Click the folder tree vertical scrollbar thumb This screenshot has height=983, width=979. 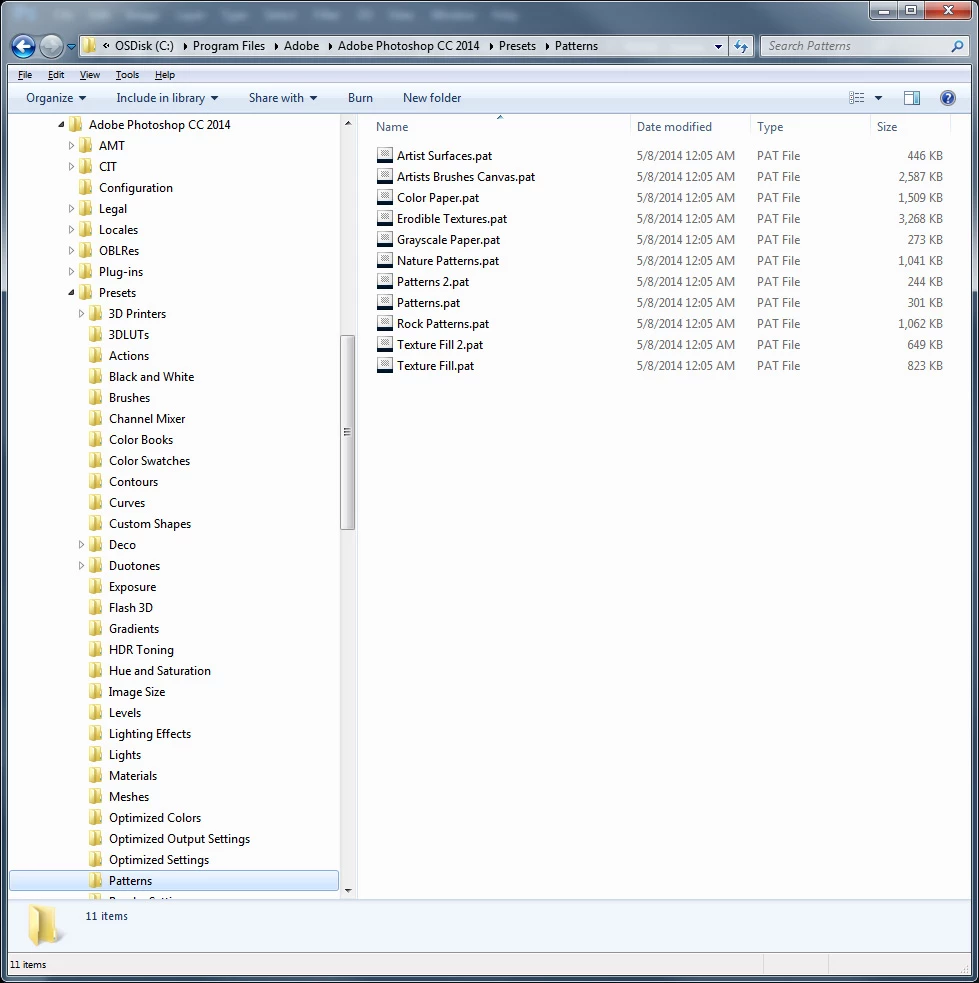347,432
